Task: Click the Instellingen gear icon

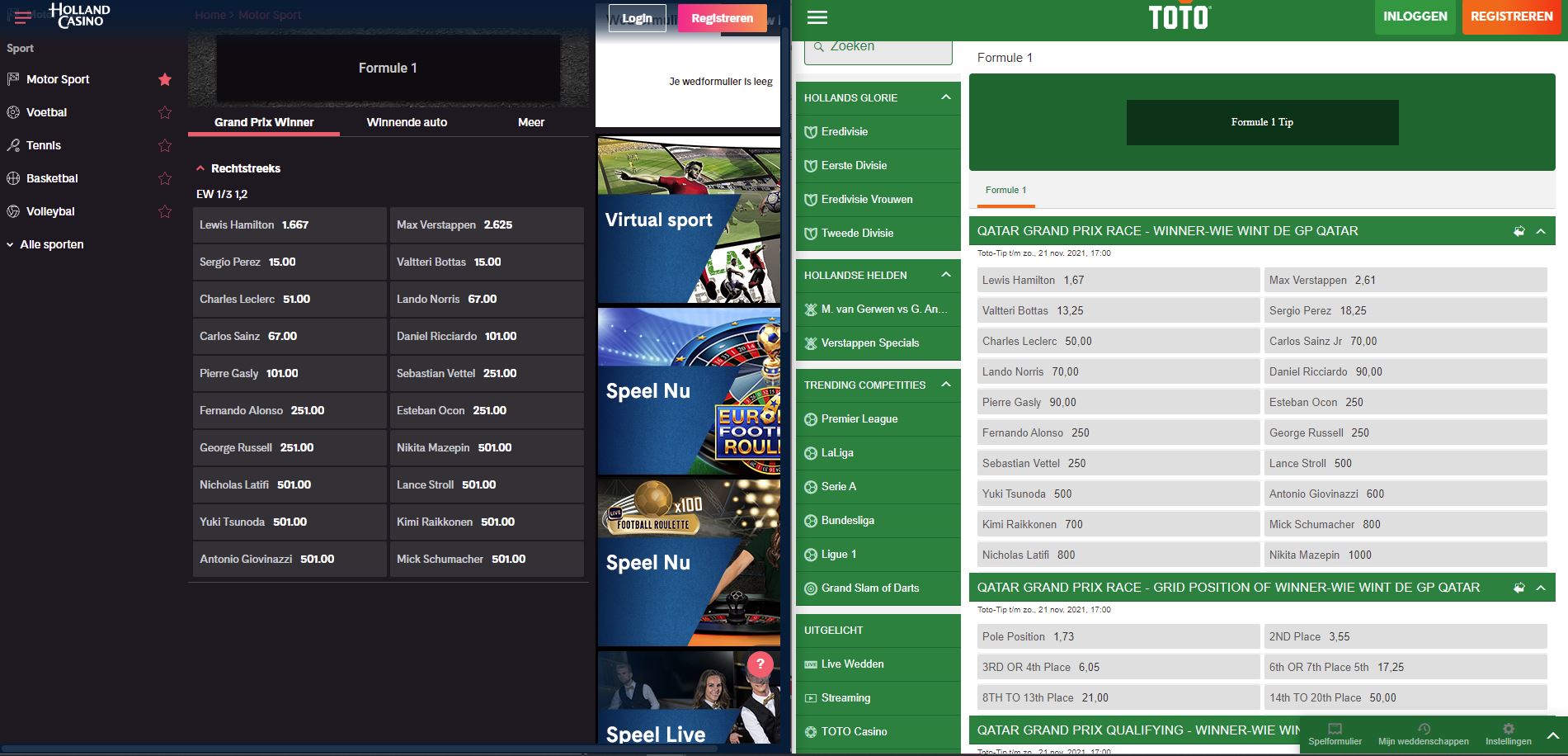Action: [x=1508, y=729]
